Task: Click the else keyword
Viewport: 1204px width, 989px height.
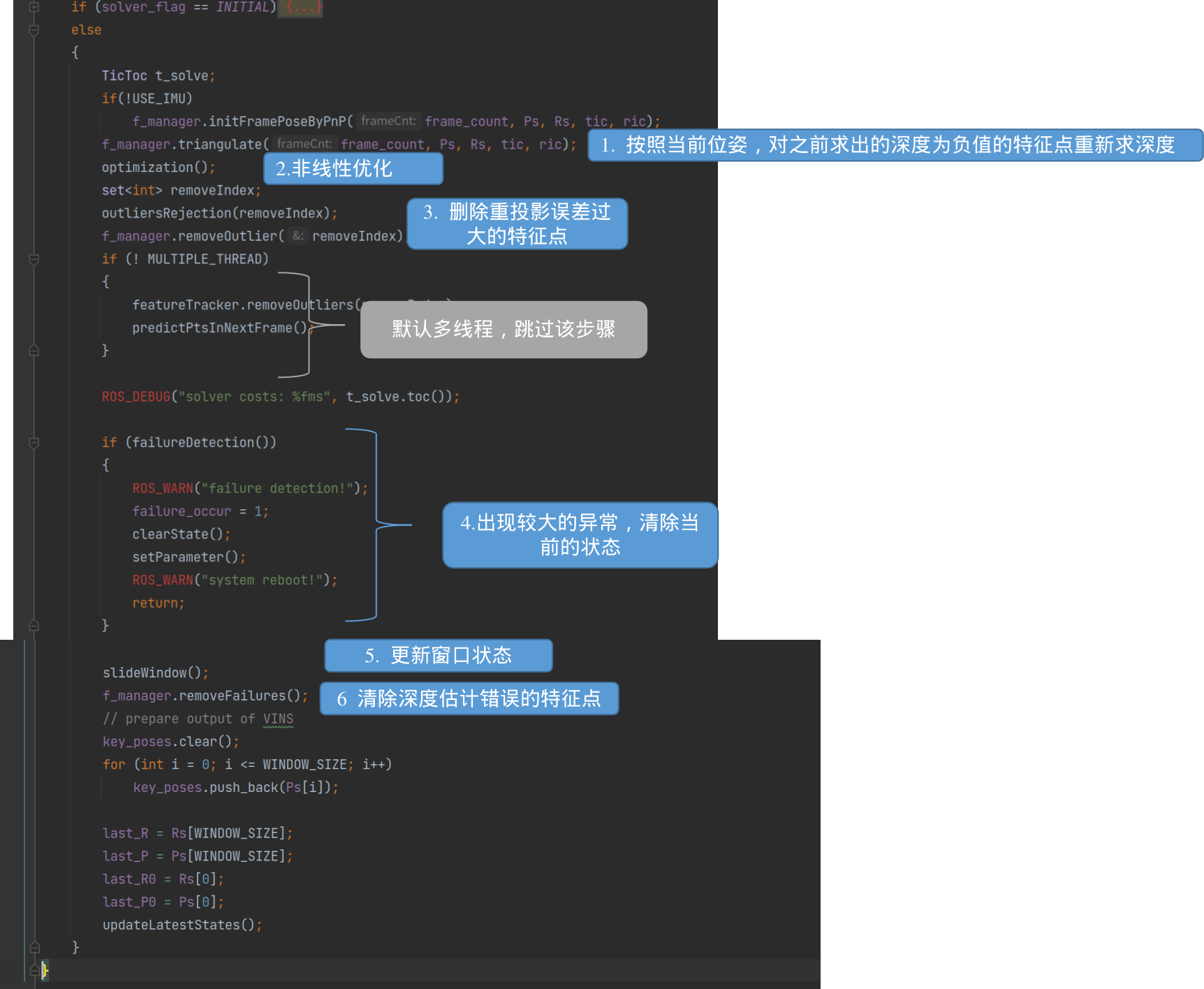Action: (87, 30)
